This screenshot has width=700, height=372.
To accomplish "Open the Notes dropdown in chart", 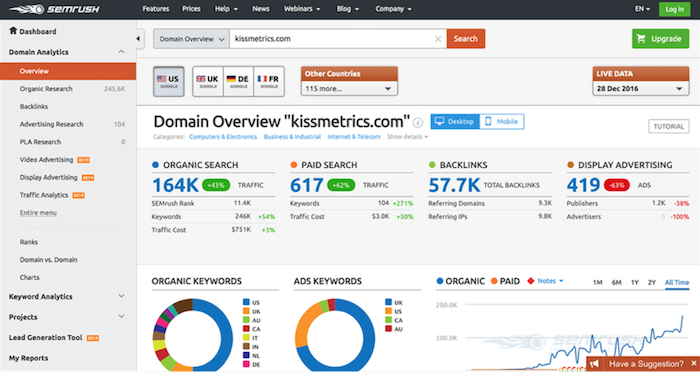I will coord(550,281).
